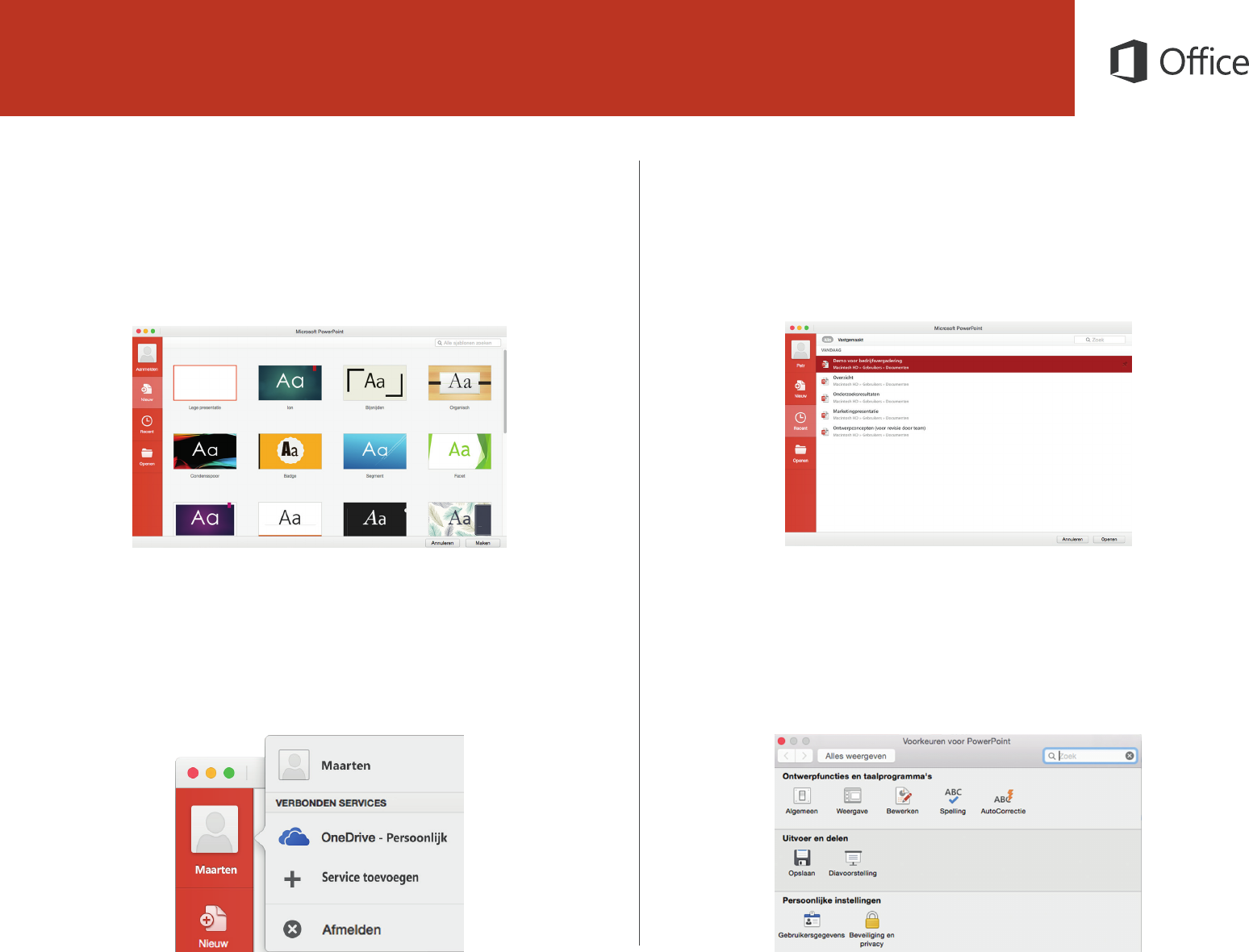1249x952 pixels.
Task: Click PowerPoint file icon beside Overzicht
Action: [825, 381]
